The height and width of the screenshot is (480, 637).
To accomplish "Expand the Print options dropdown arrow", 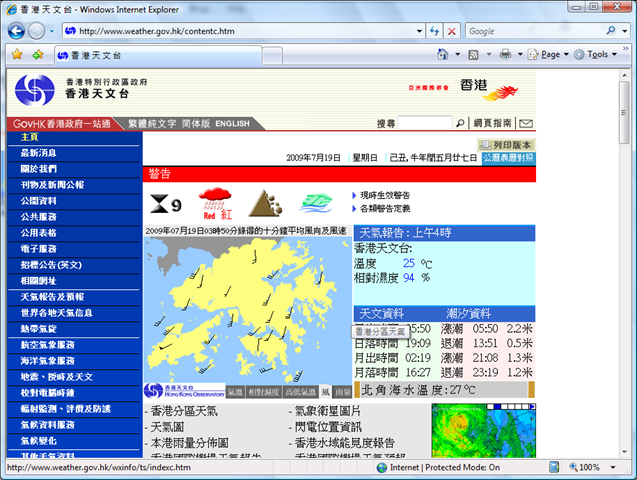I will (x=520, y=54).
